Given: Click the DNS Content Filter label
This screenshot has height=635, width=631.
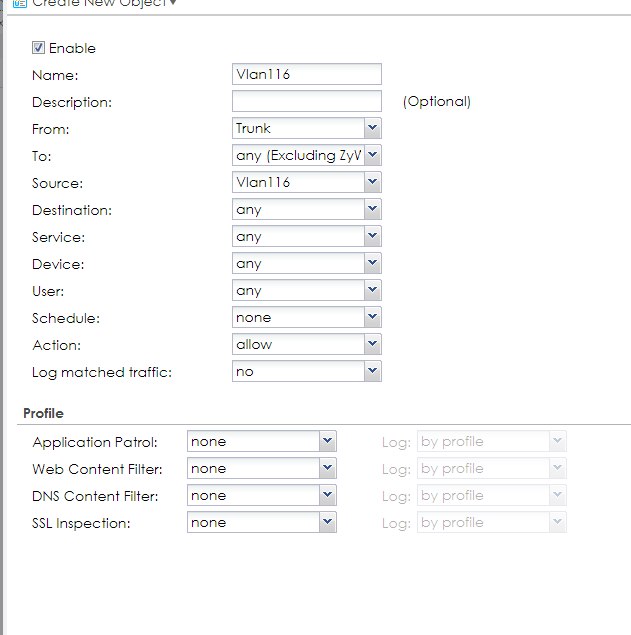Looking at the screenshot, I should tap(95, 496).
